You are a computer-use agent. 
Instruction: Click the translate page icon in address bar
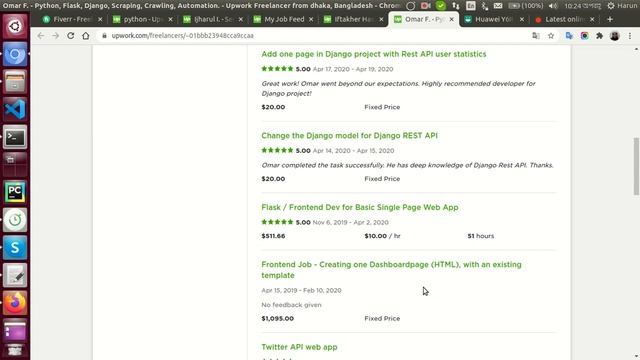(536, 36)
